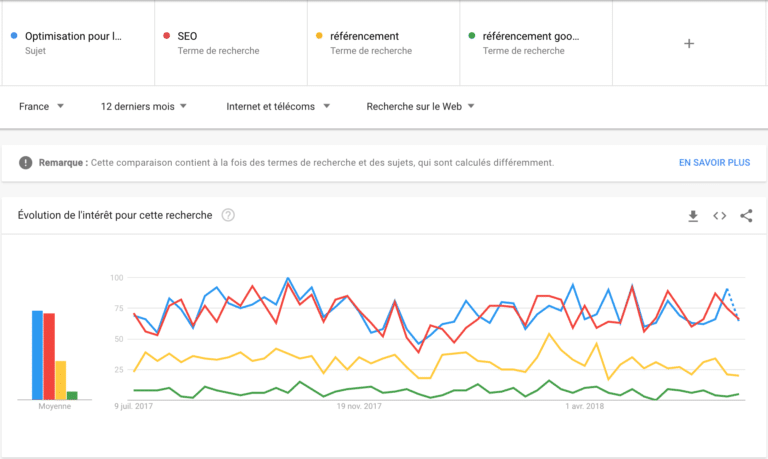
Task: Open help icon beside chart title
Action: pyautogui.click(x=228, y=215)
